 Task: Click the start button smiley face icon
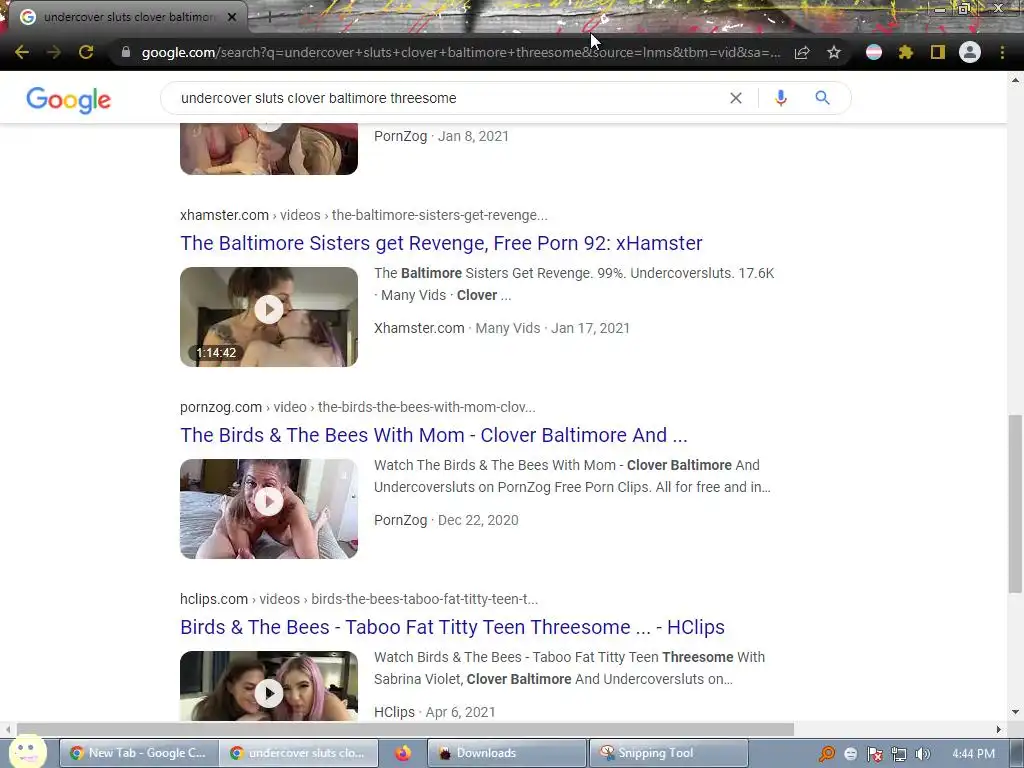(27, 752)
